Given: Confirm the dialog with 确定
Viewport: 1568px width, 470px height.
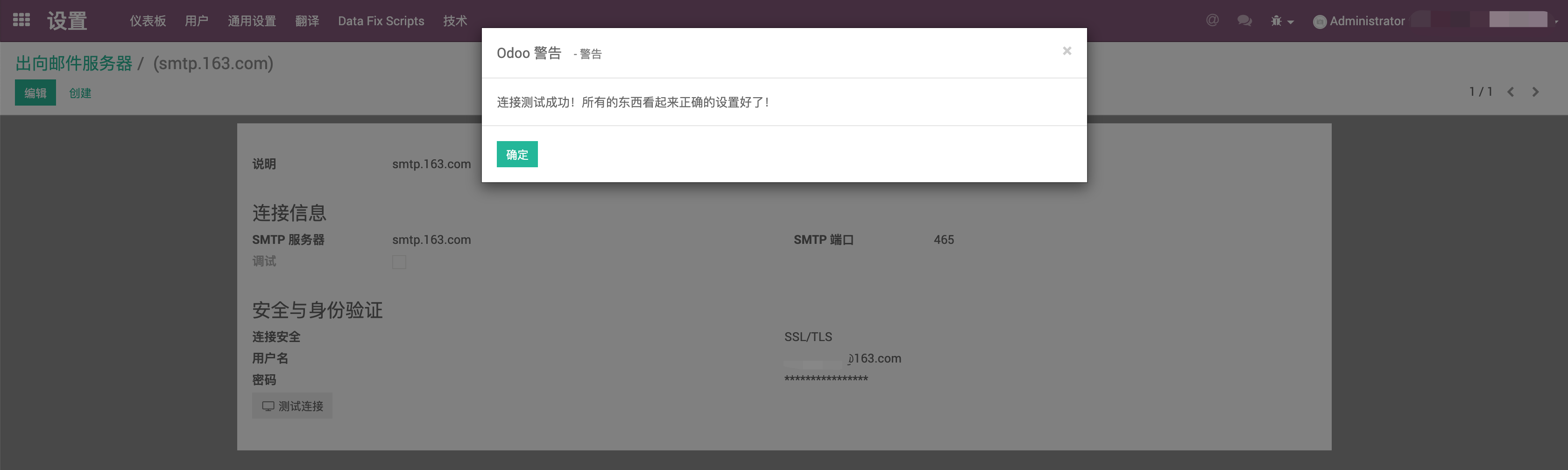Looking at the screenshot, I should tap(517, 155).
